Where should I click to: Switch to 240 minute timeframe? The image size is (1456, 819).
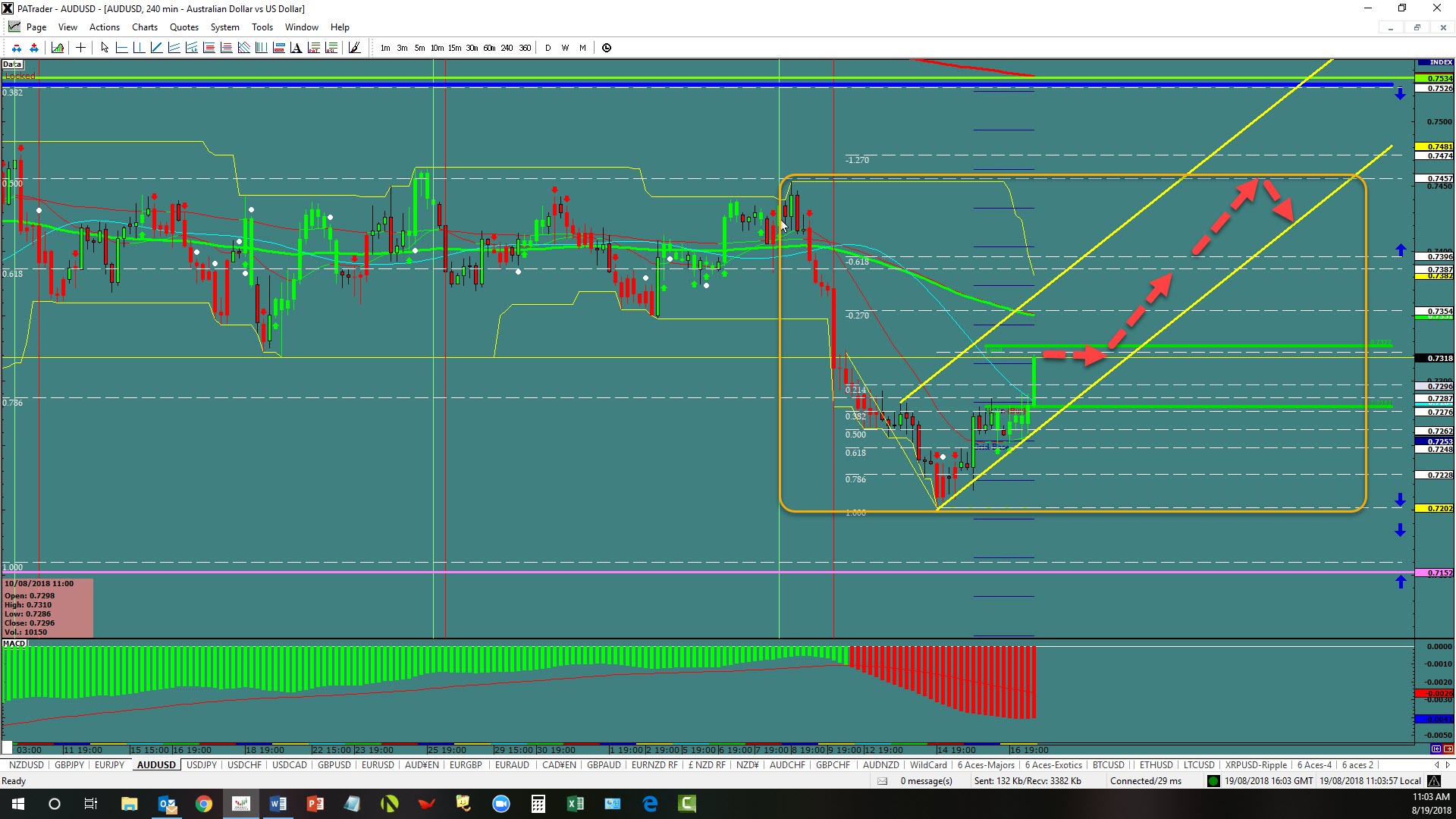click(x=507, y=48)
